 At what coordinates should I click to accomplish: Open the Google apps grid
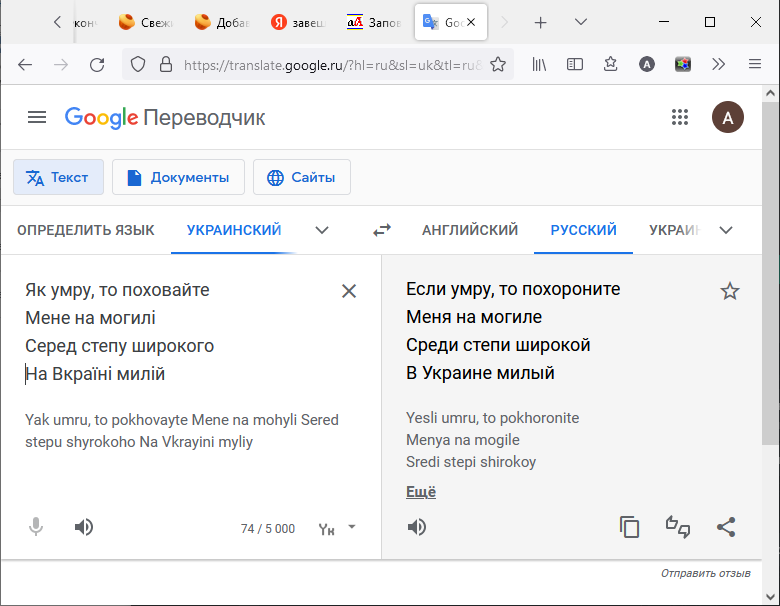[x=680, y=117]
